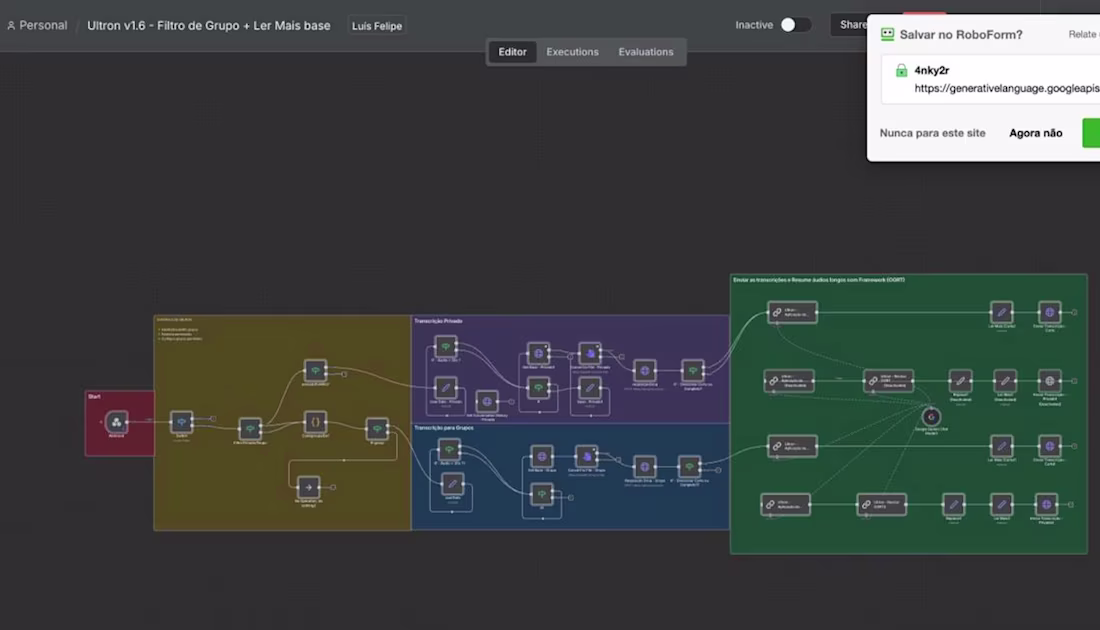Select the Resumir OGRT chain node in bottom green row
1100x630 pixels.
[x=881, y=504]
